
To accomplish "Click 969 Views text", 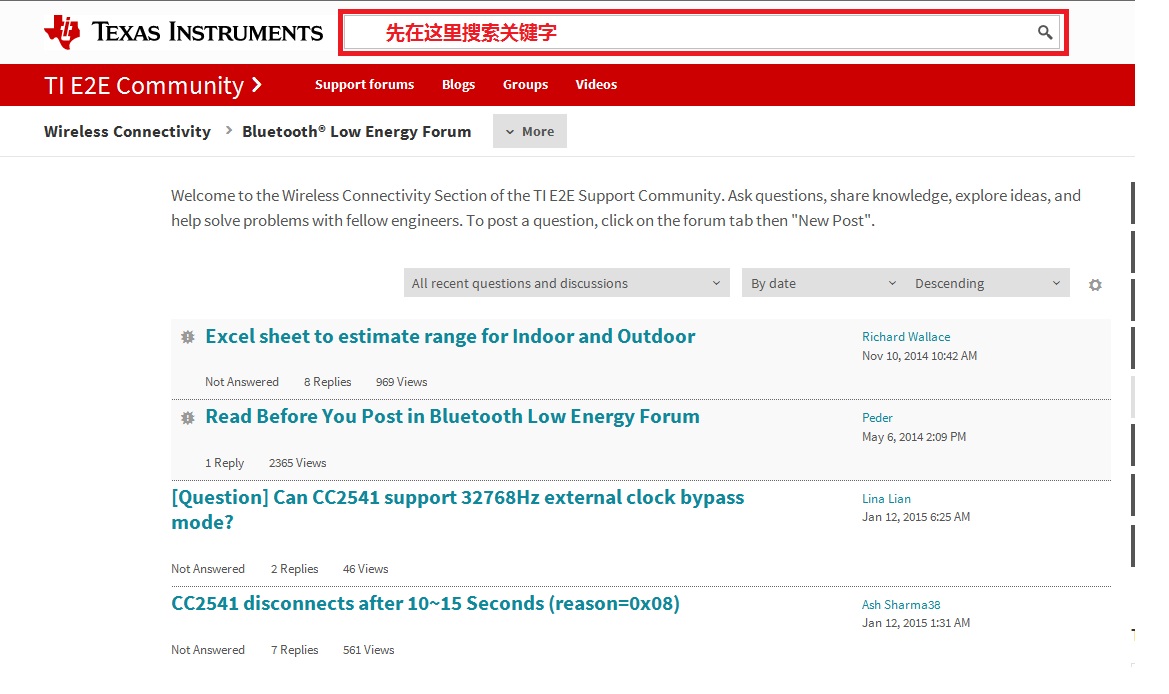I will coord(401,382).
